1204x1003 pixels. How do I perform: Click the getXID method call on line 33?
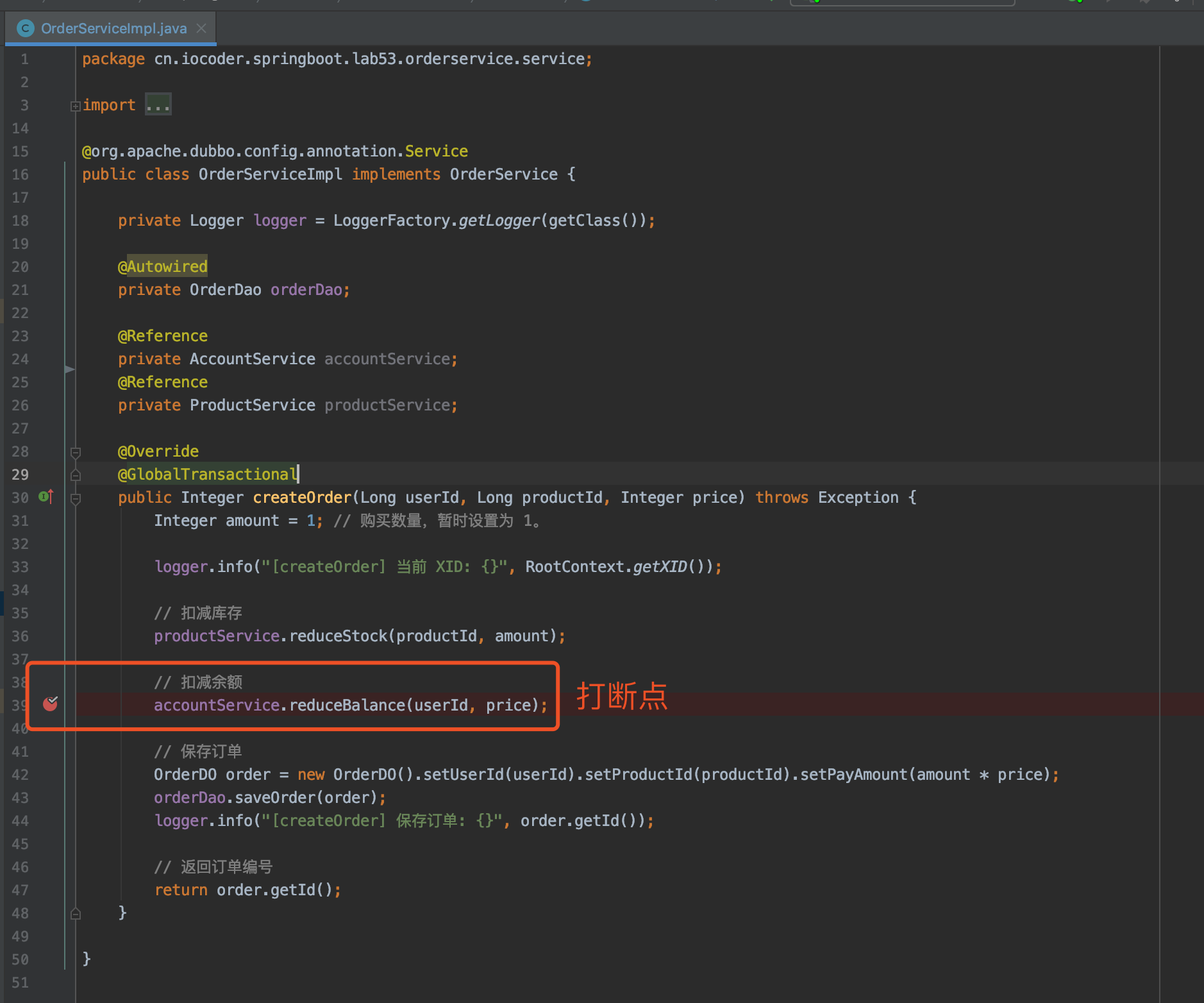point(660,567)
